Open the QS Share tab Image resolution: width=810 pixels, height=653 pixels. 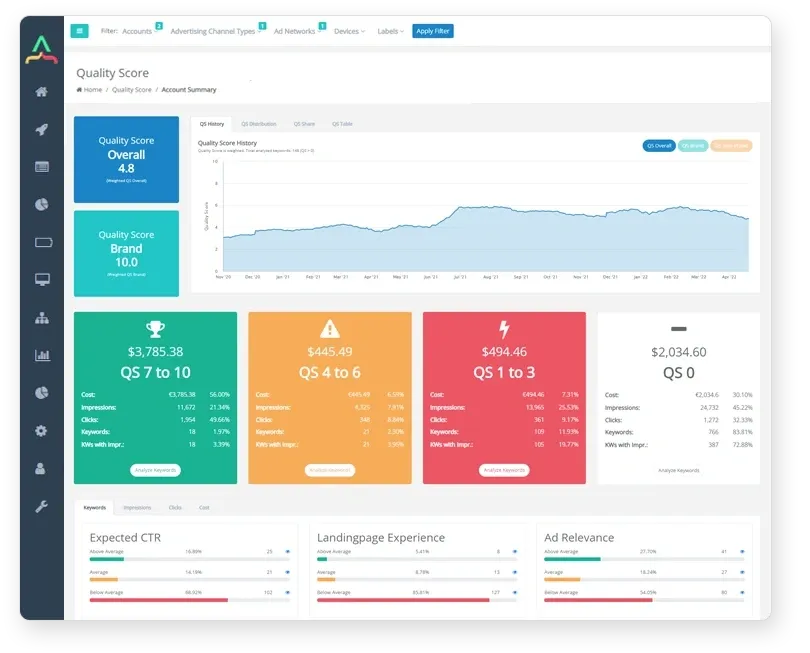point(304,124)
